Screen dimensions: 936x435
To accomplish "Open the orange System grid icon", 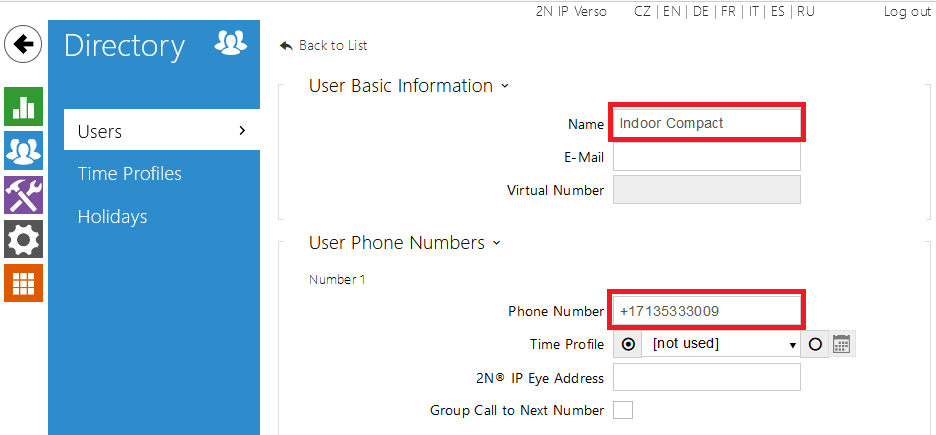I will pos(23,282).
